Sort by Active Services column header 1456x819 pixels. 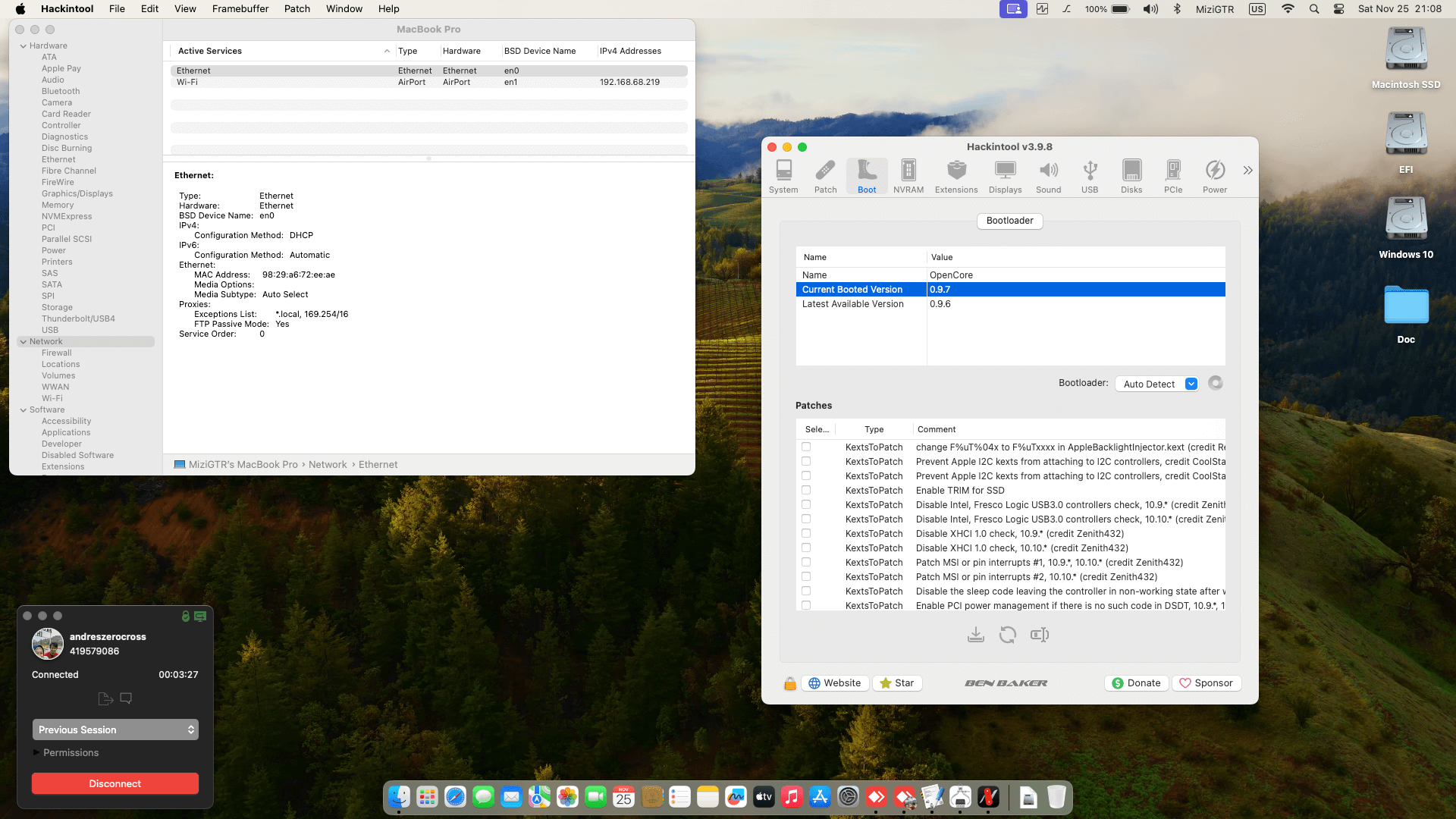281,51
